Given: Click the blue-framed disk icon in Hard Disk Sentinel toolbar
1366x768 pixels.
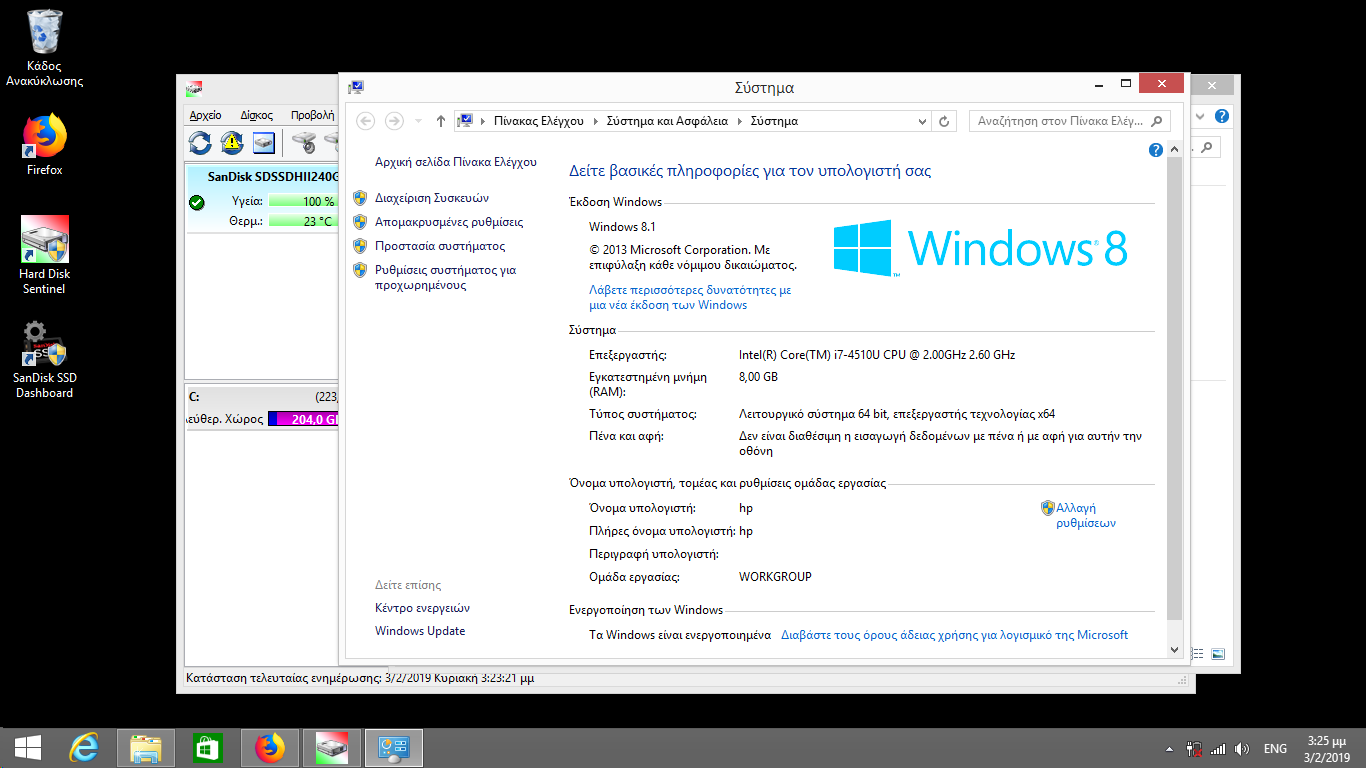Looking at the screenshot, I should [x=263, y=143].
